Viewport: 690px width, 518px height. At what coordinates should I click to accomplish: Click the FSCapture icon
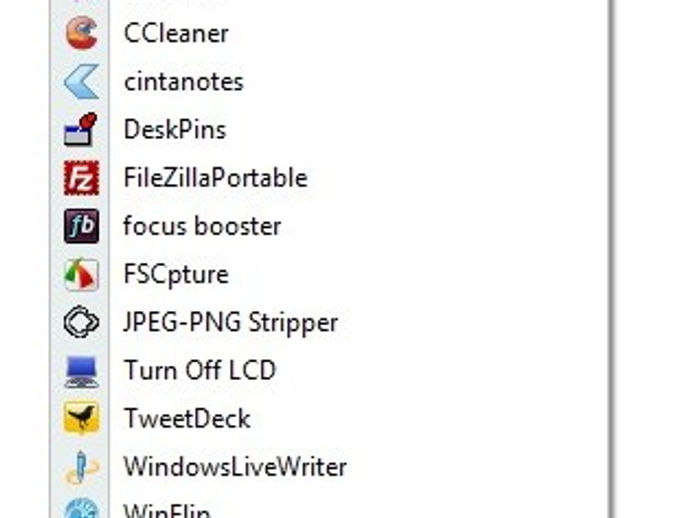tap(81, 274)
